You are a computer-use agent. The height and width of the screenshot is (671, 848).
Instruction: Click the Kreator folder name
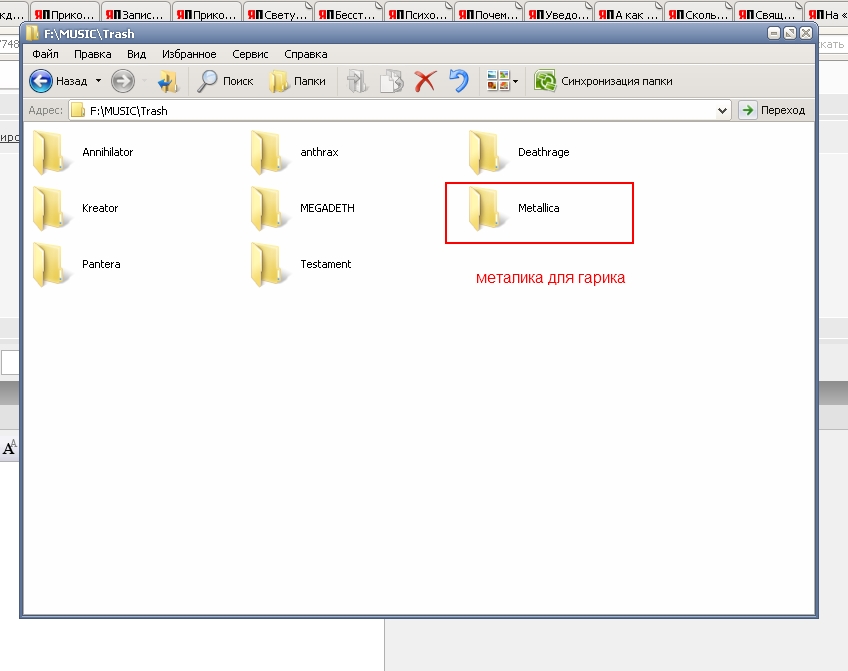pyautogui.click(x=100, y=208)
